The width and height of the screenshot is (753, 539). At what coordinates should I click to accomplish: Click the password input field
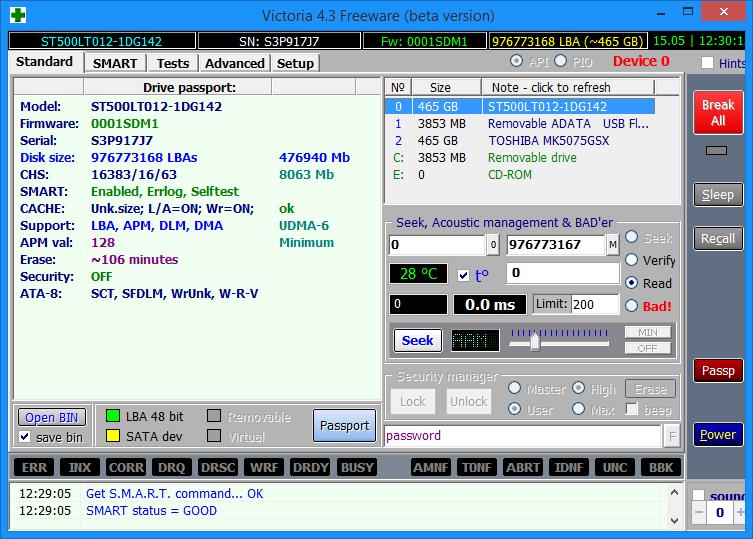click(x=522, y=436)
